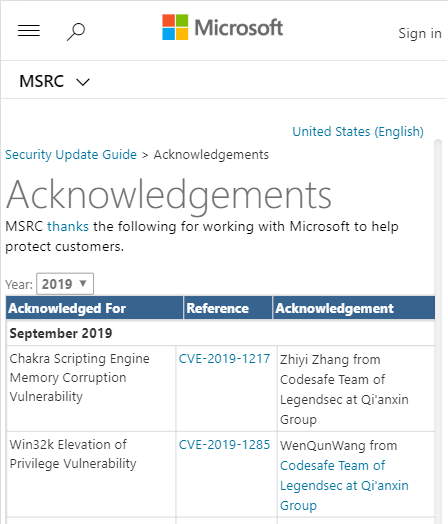Go to Security Update Guide breadcrumb
448x524 pixels.
[x=71, y=154]
